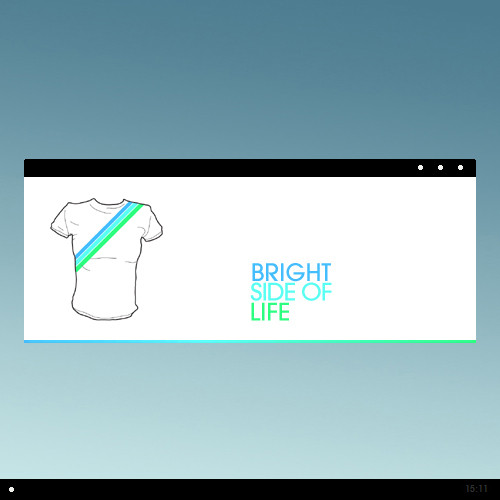Click the green stripe on the shirt
Image resolution: width=500 pixels, height=500 pixels.
pos(111,237)
